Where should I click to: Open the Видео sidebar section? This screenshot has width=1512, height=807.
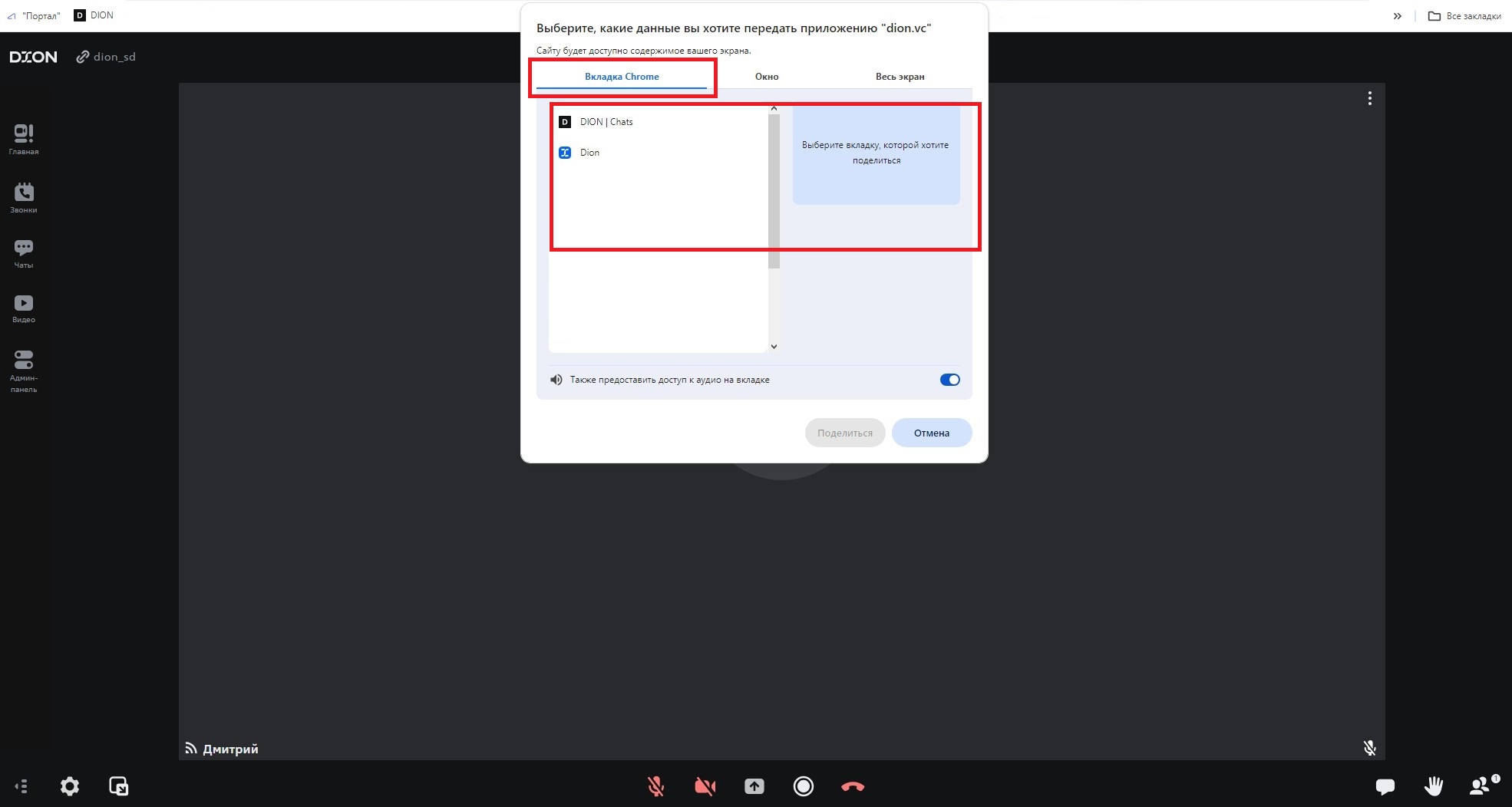(x=24, y=309)
